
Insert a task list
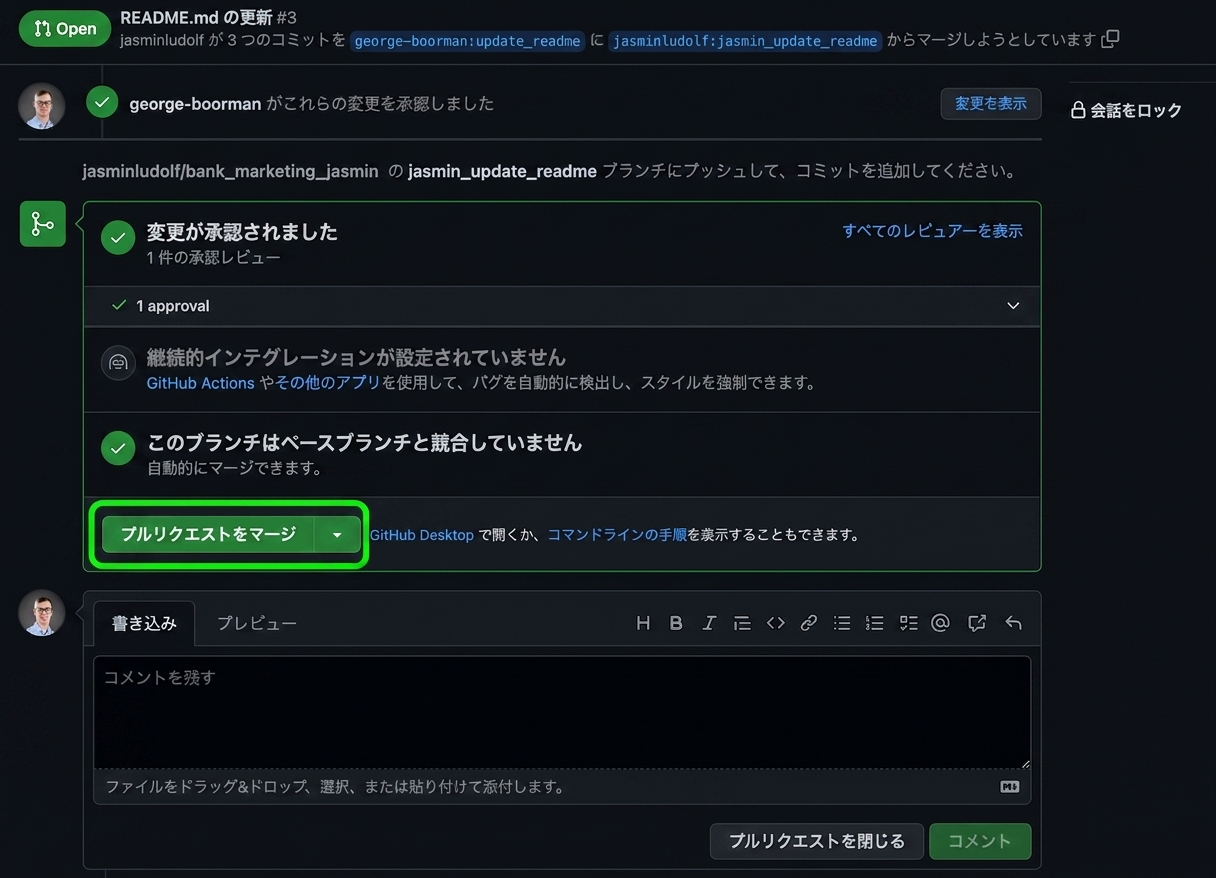tap(908, 623)
